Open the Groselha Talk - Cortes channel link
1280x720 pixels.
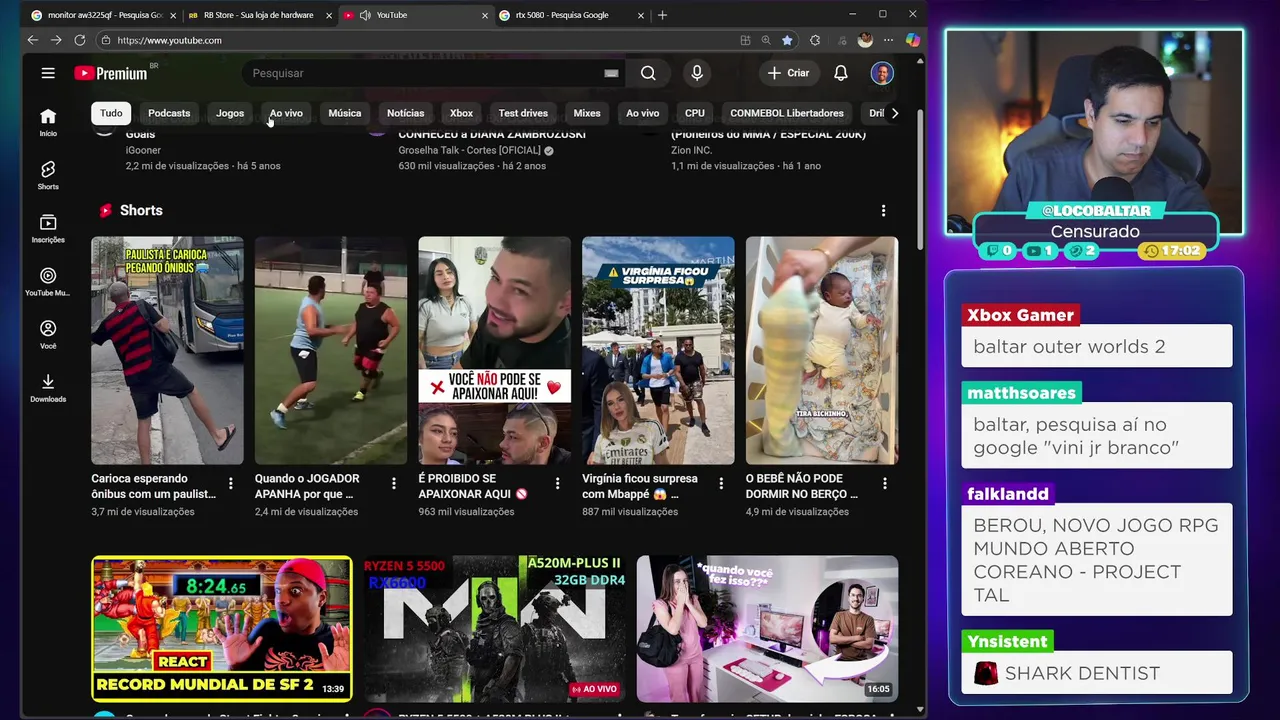coord(470,150)
